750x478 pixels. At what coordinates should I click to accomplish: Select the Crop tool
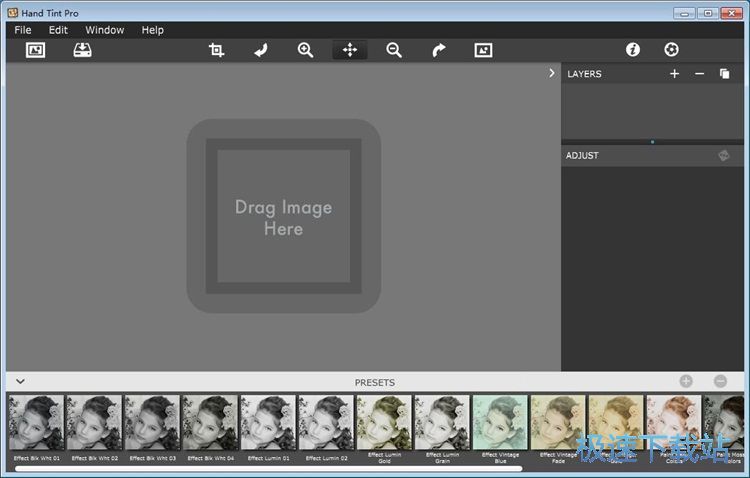pos(216,50)
